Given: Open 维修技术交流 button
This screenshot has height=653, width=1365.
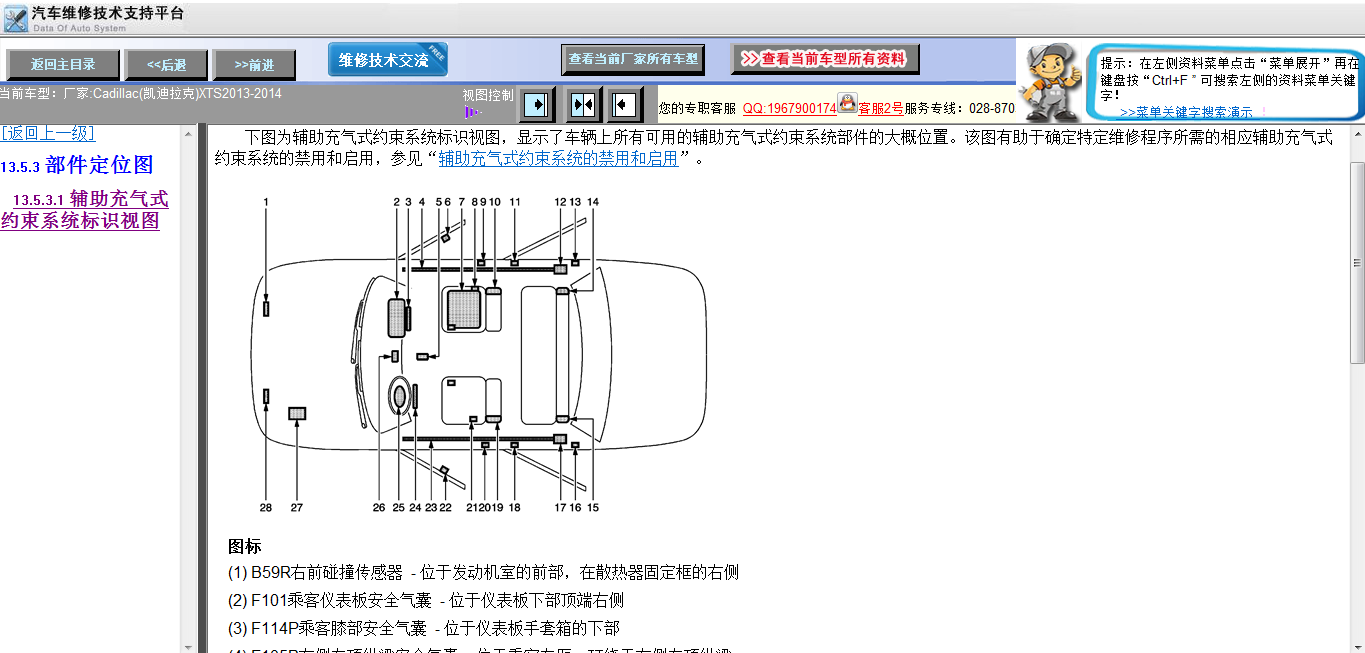Looking at the screenshot, I should pos(388,59).
